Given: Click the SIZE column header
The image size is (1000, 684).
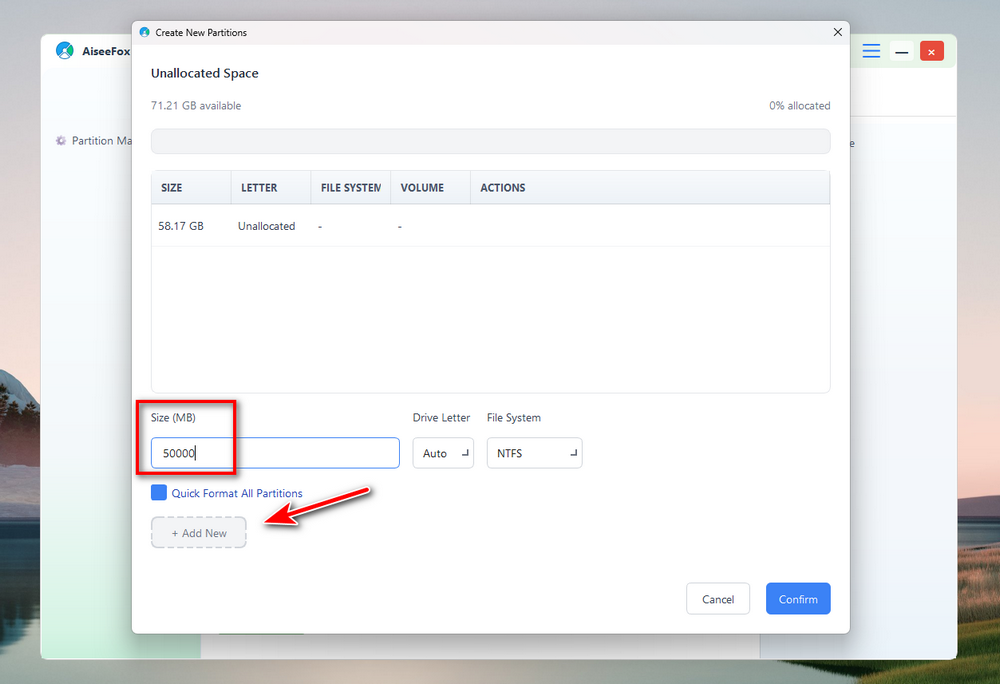Looking at the screenshot, I should coord(171,188).
